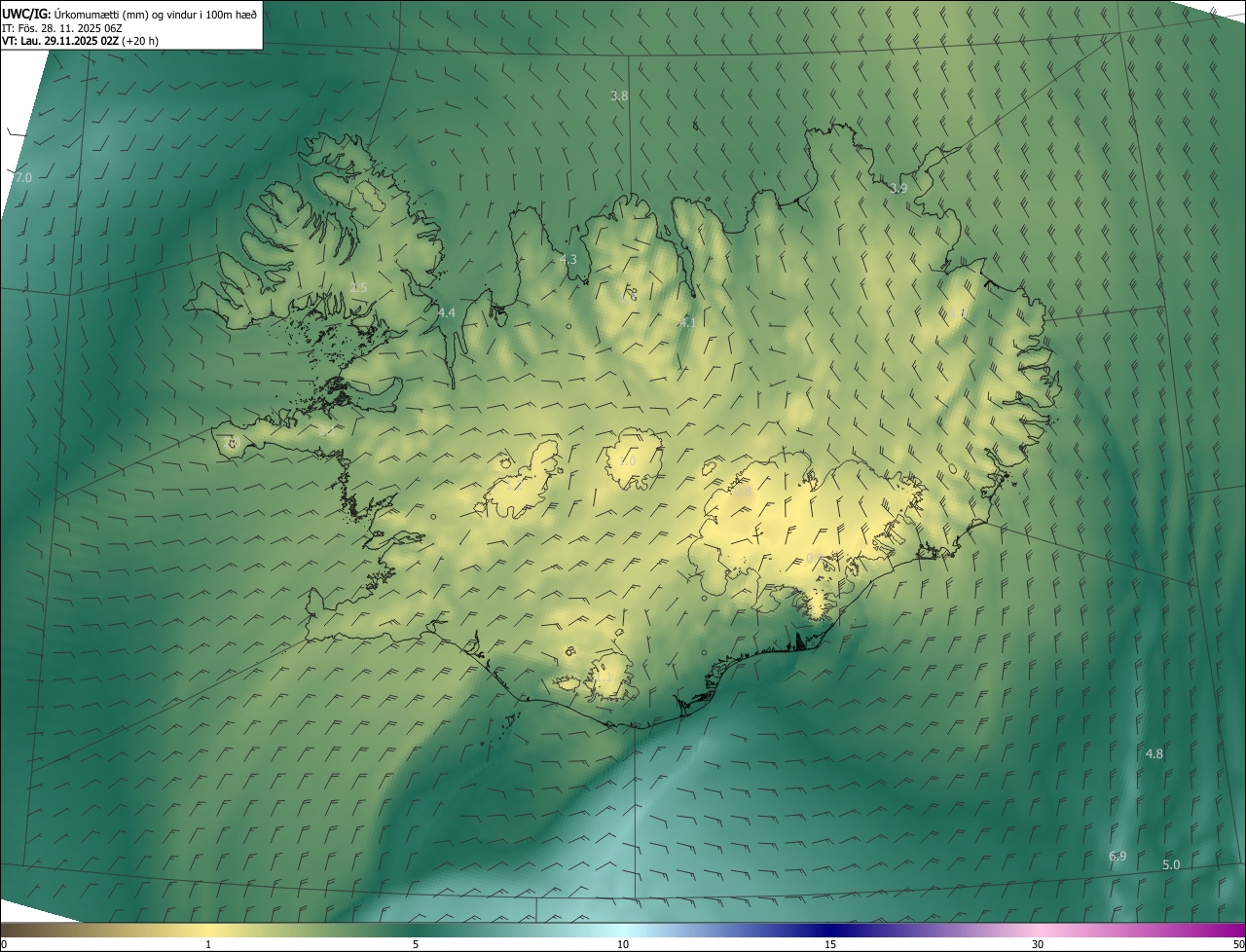
Task: Click the 3.9 value on the northeast coast
Action: click(x=898, y=188)
